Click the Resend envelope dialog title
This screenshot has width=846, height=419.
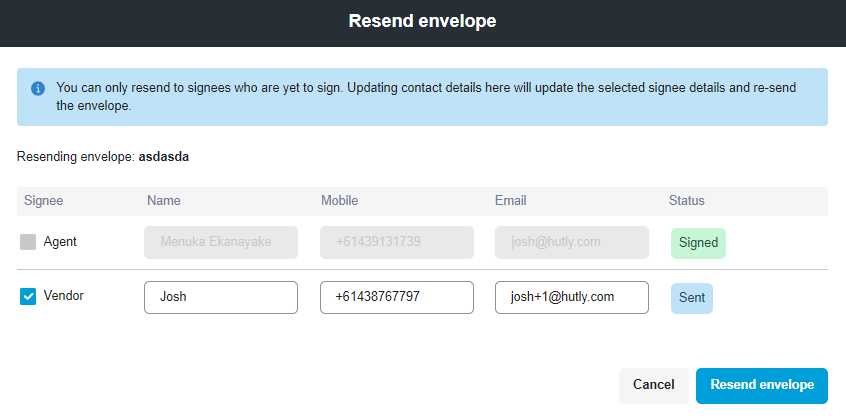422,21
